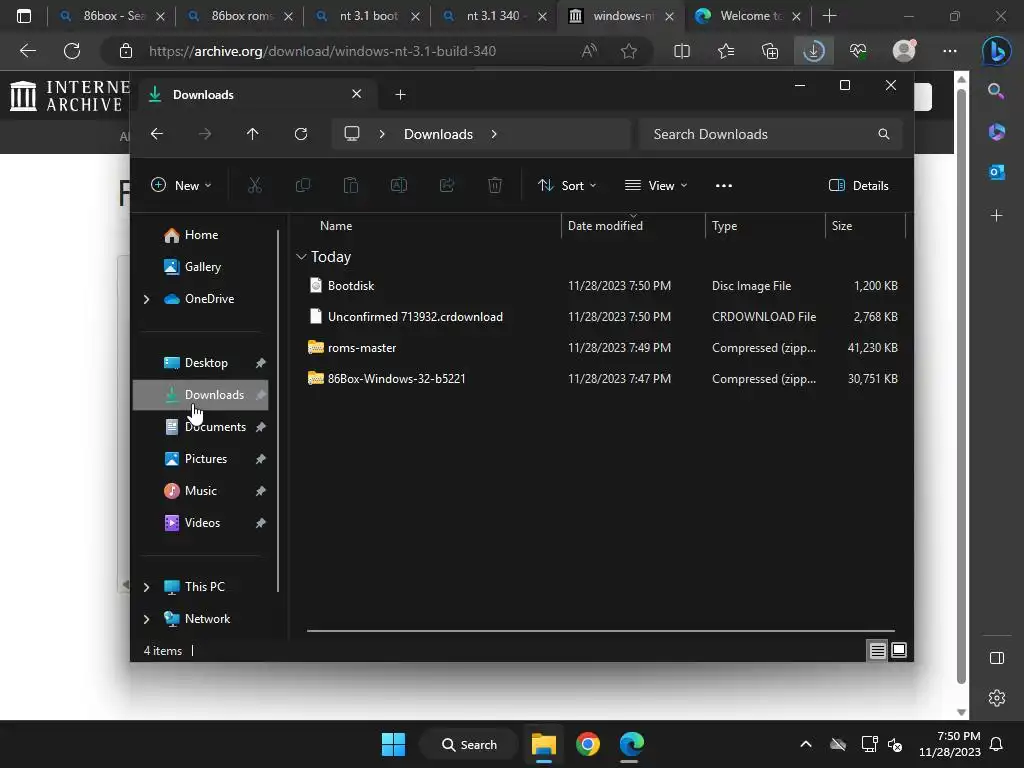
Task: Open the View dropdown menu
Action: 656,185
